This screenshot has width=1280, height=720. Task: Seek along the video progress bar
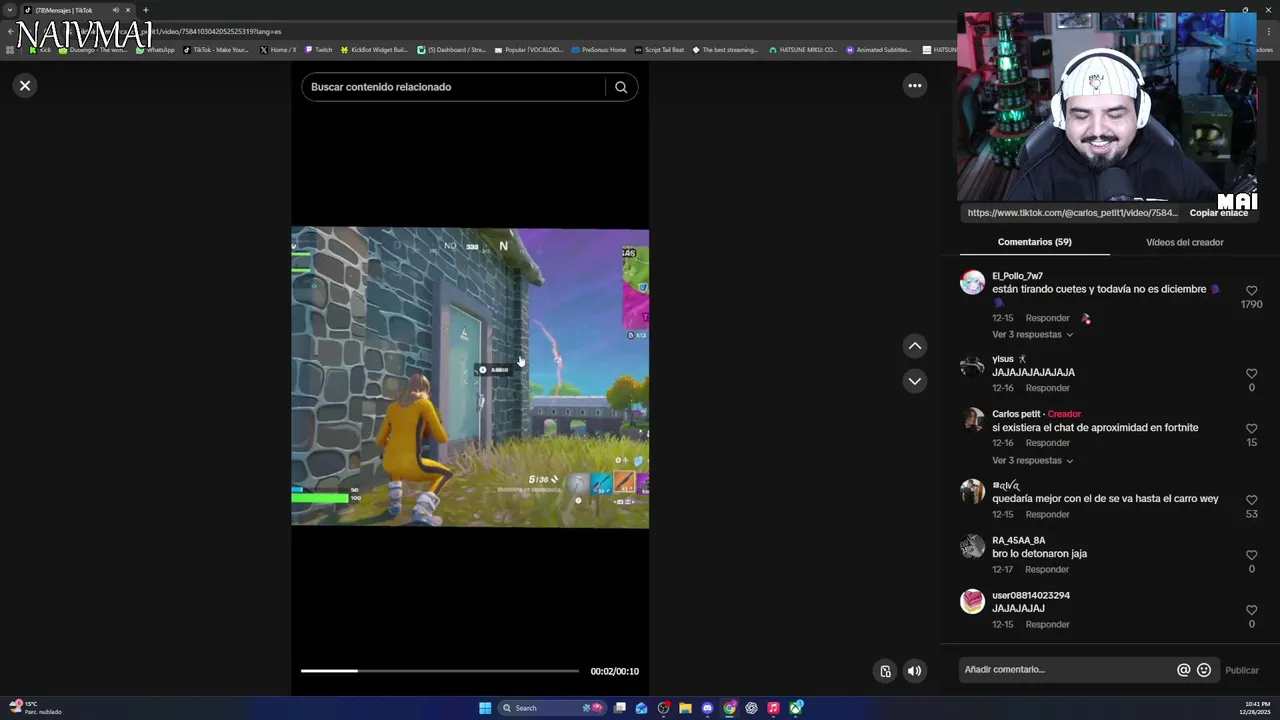point(440,671)
